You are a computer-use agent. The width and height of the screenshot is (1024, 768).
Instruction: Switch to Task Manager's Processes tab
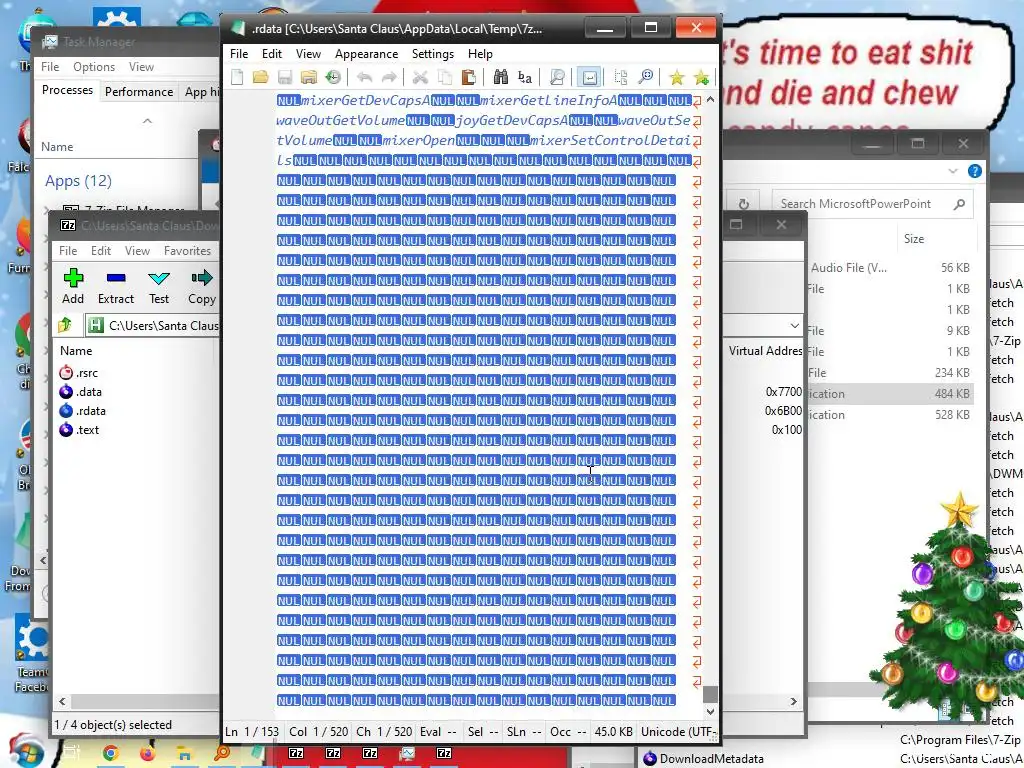67,90
